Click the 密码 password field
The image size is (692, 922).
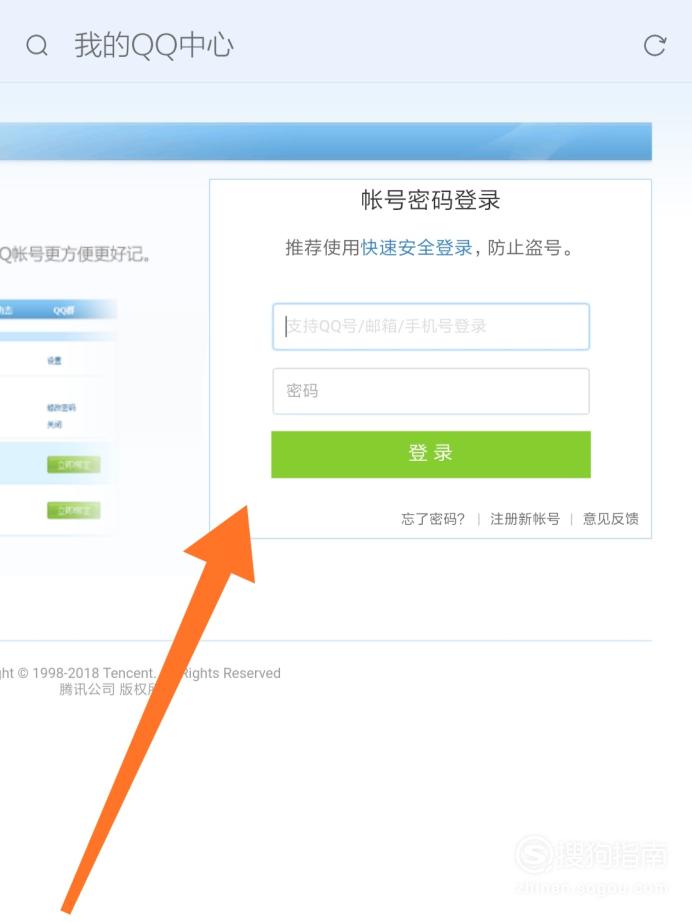[431, 391]
